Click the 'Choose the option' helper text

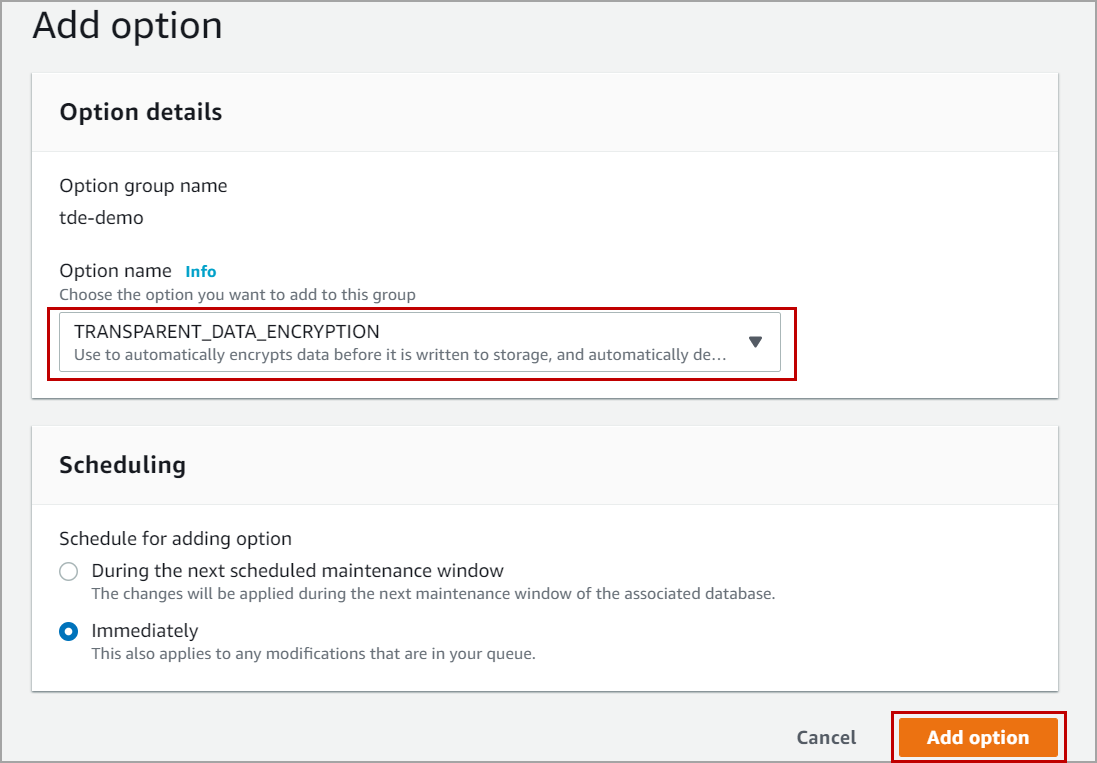coord(237,294)
